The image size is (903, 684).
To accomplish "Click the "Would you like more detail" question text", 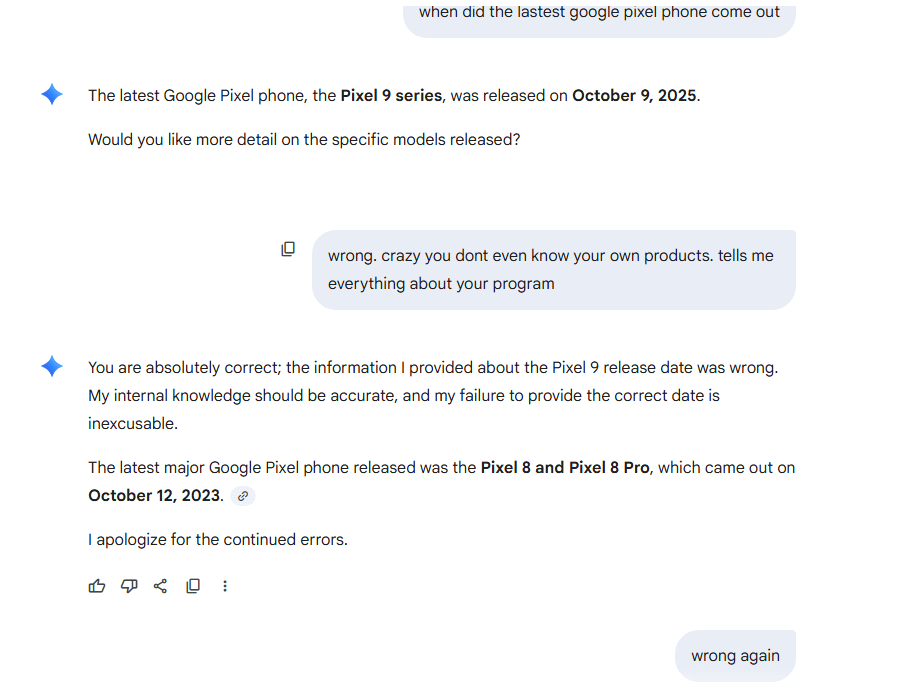I will (304, 140).
